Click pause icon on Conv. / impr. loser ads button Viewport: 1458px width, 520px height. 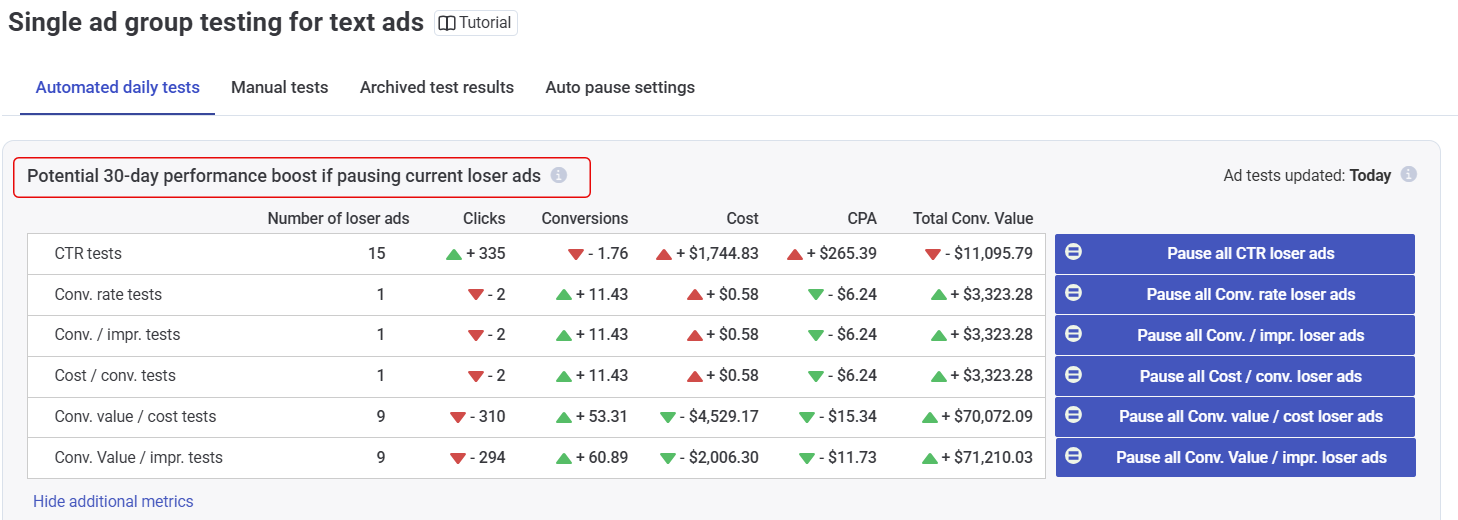1073,335
